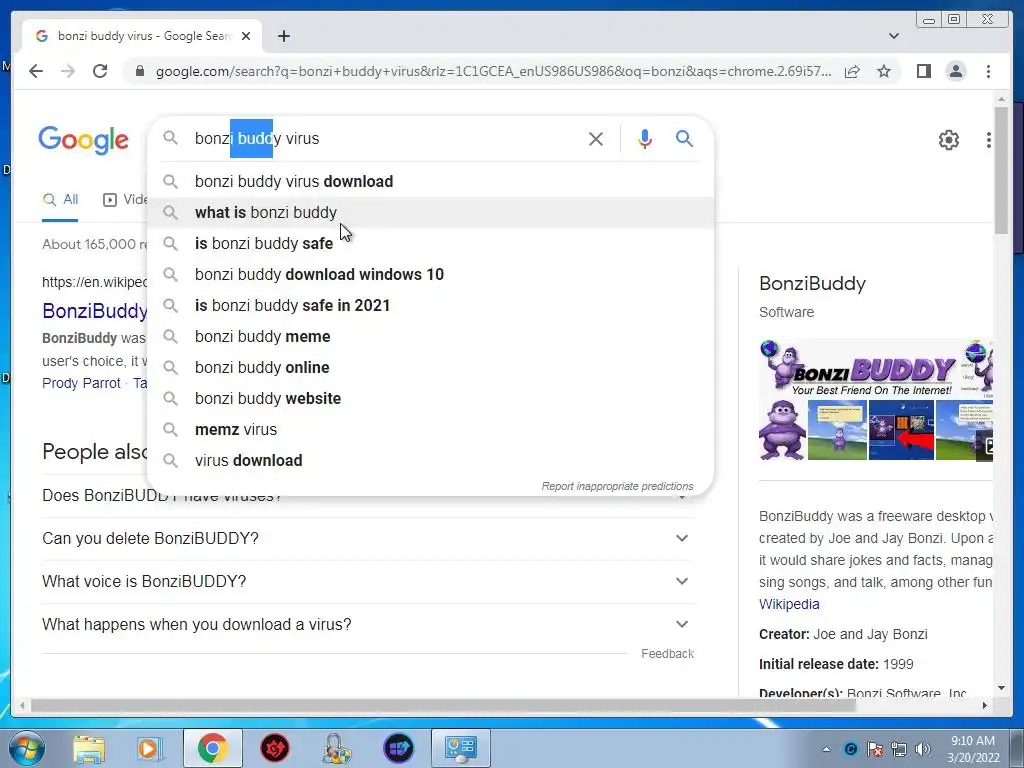
Task: Open the BonziBuddy banner image
Action: coord(875,368)
